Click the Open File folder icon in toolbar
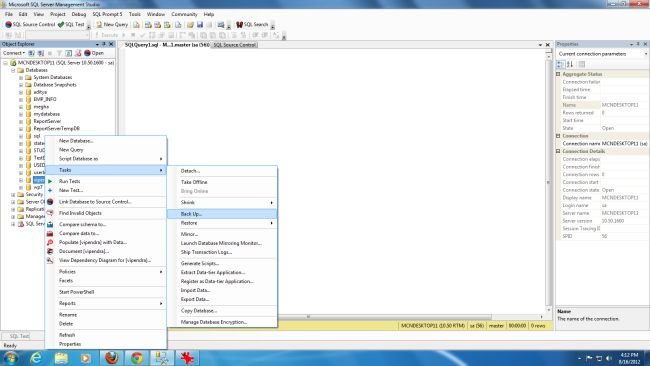This screenshot has width=650, height=366. click(190, 25)
